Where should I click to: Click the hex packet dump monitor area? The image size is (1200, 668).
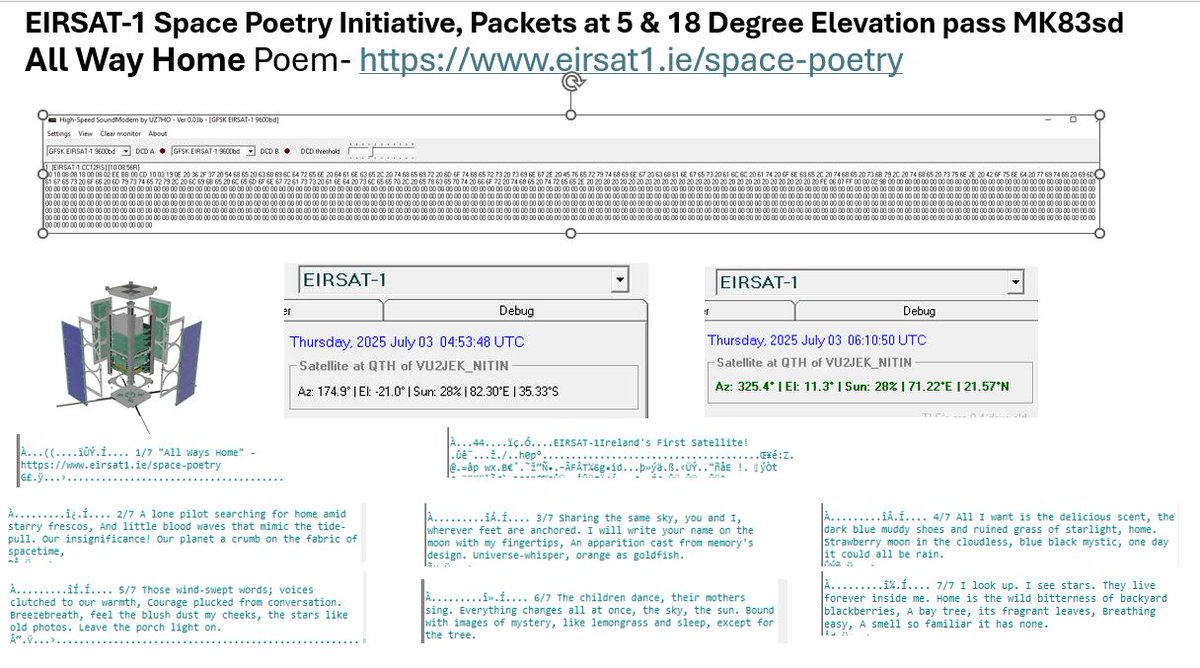click(x=570, y=199)
